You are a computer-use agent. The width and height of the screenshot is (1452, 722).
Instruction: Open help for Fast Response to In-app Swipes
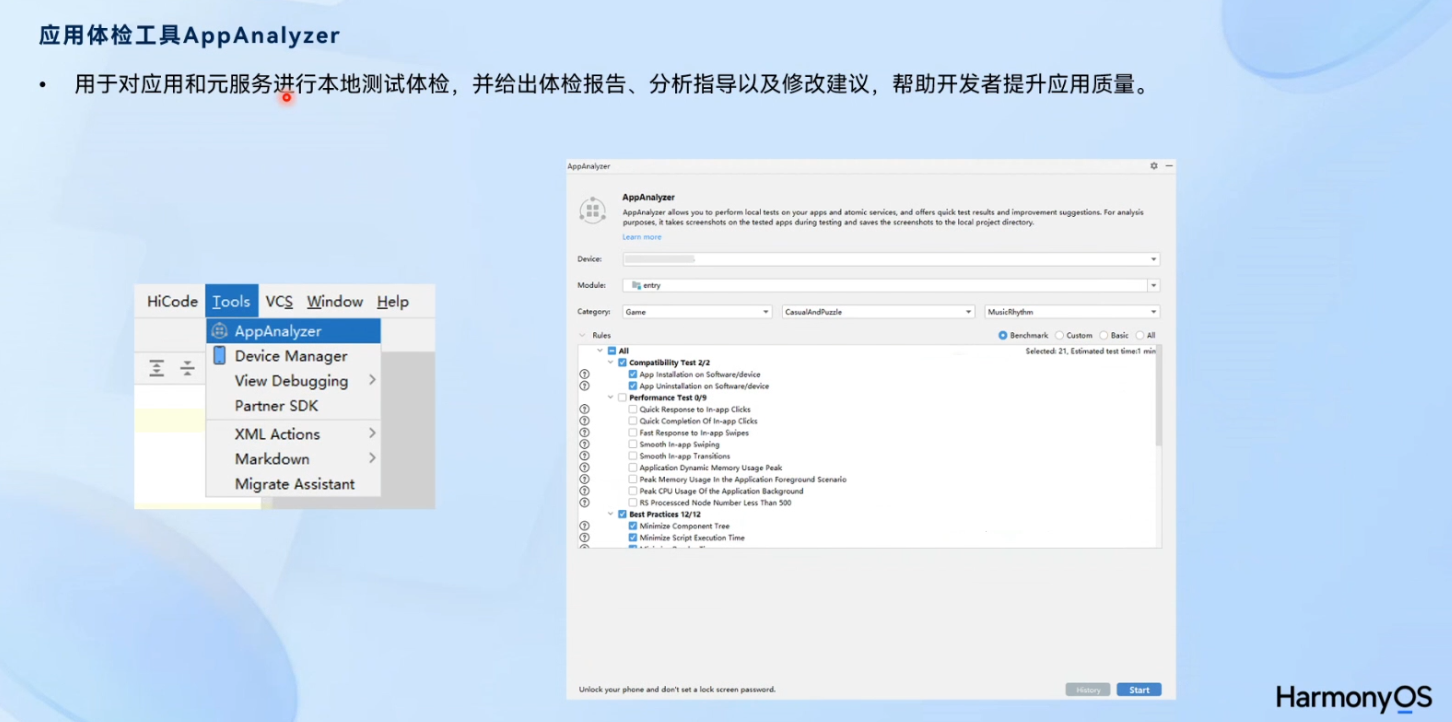584,433
